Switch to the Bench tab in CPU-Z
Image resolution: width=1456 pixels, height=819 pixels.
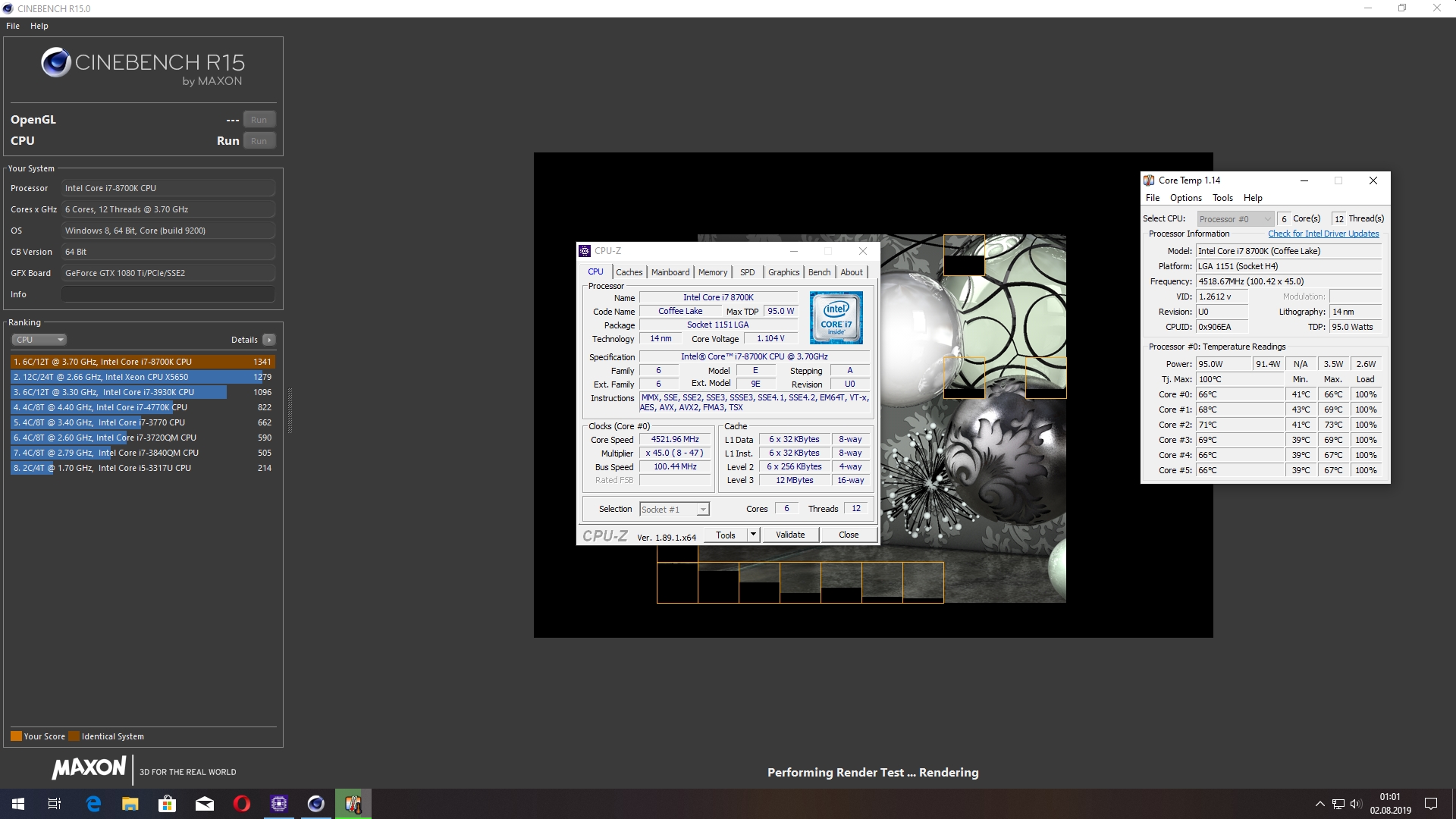[819, 272]
